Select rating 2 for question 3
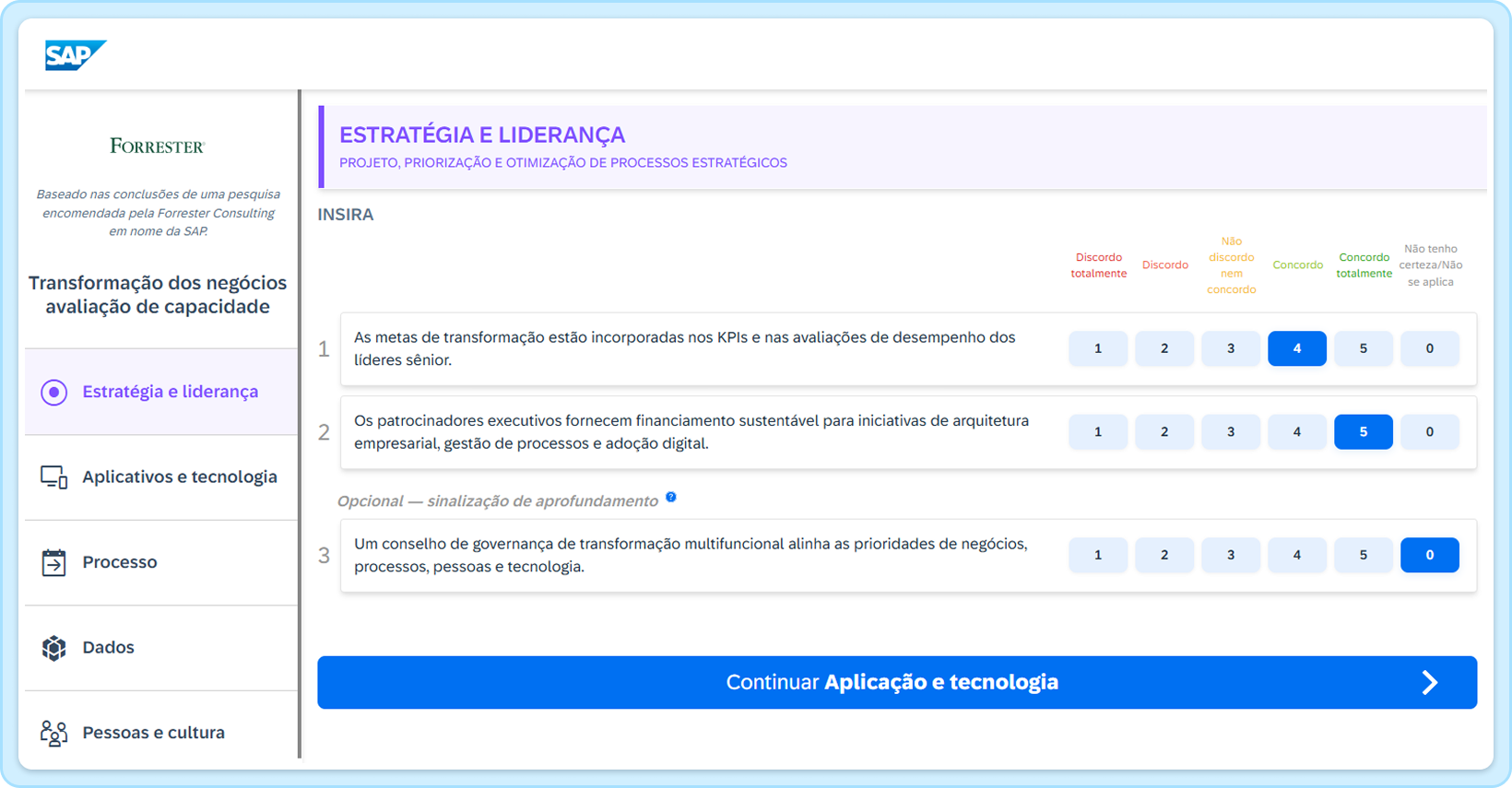 [1164, 555]
